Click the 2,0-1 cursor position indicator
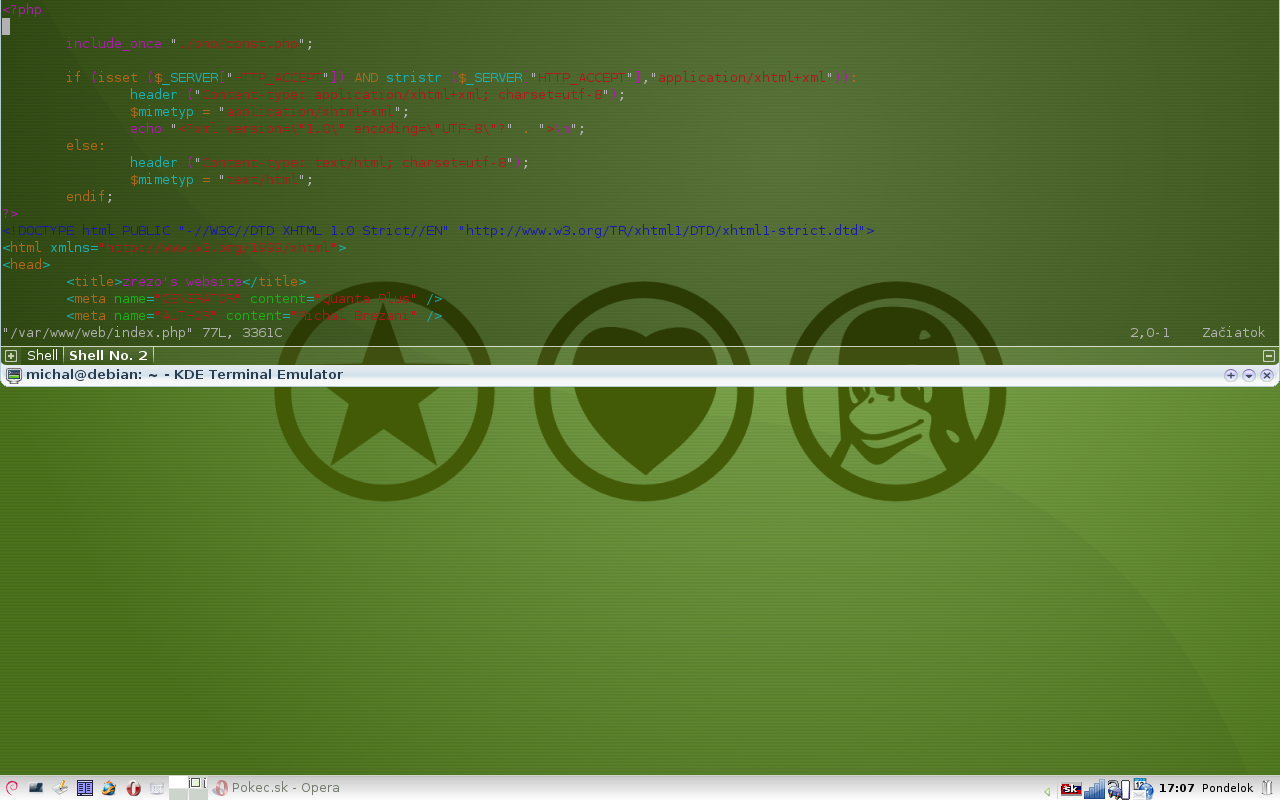 1150,332
